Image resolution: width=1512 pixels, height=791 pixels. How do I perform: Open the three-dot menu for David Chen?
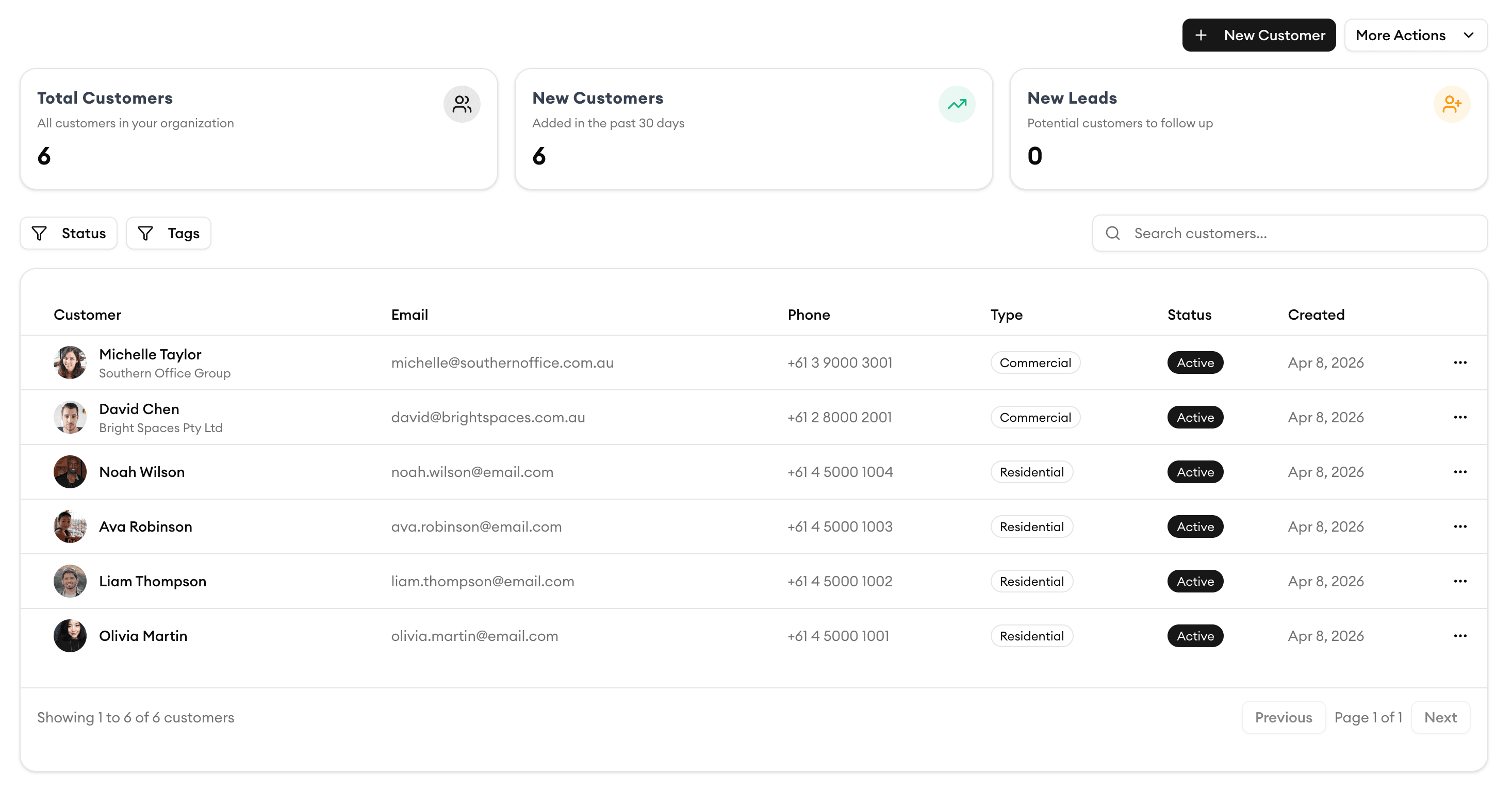[1460, 417]
